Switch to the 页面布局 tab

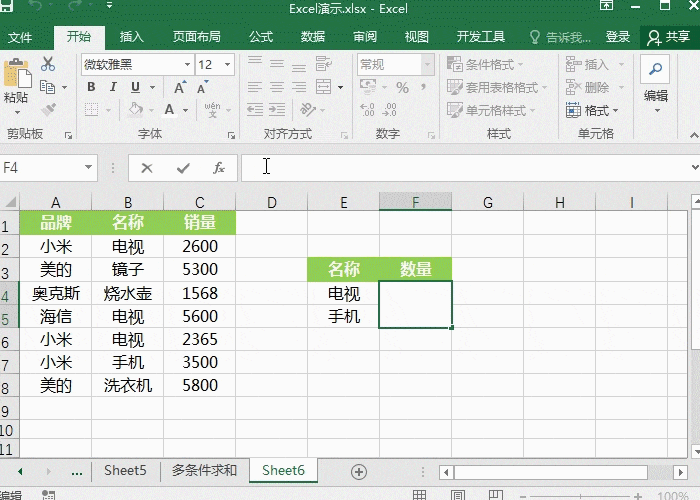[x=196, y=37]
